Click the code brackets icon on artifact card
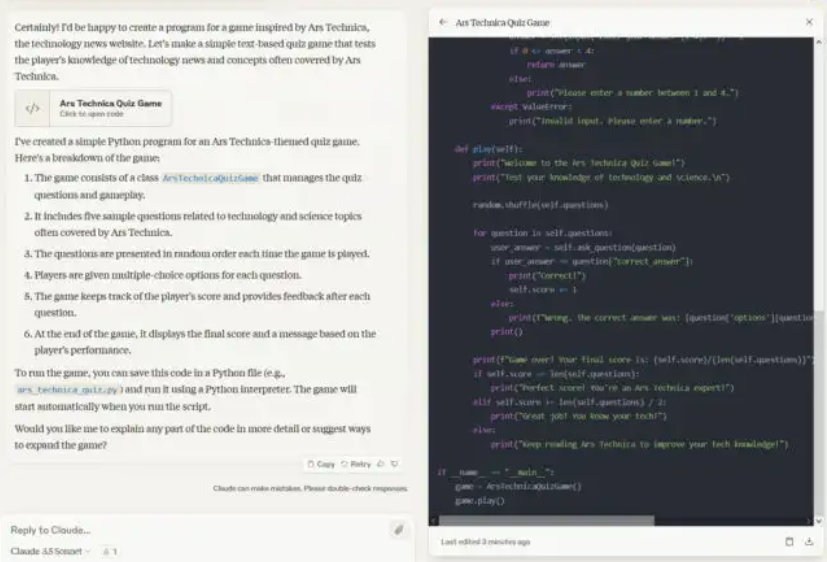827x562 pixels. coord(32,108)
